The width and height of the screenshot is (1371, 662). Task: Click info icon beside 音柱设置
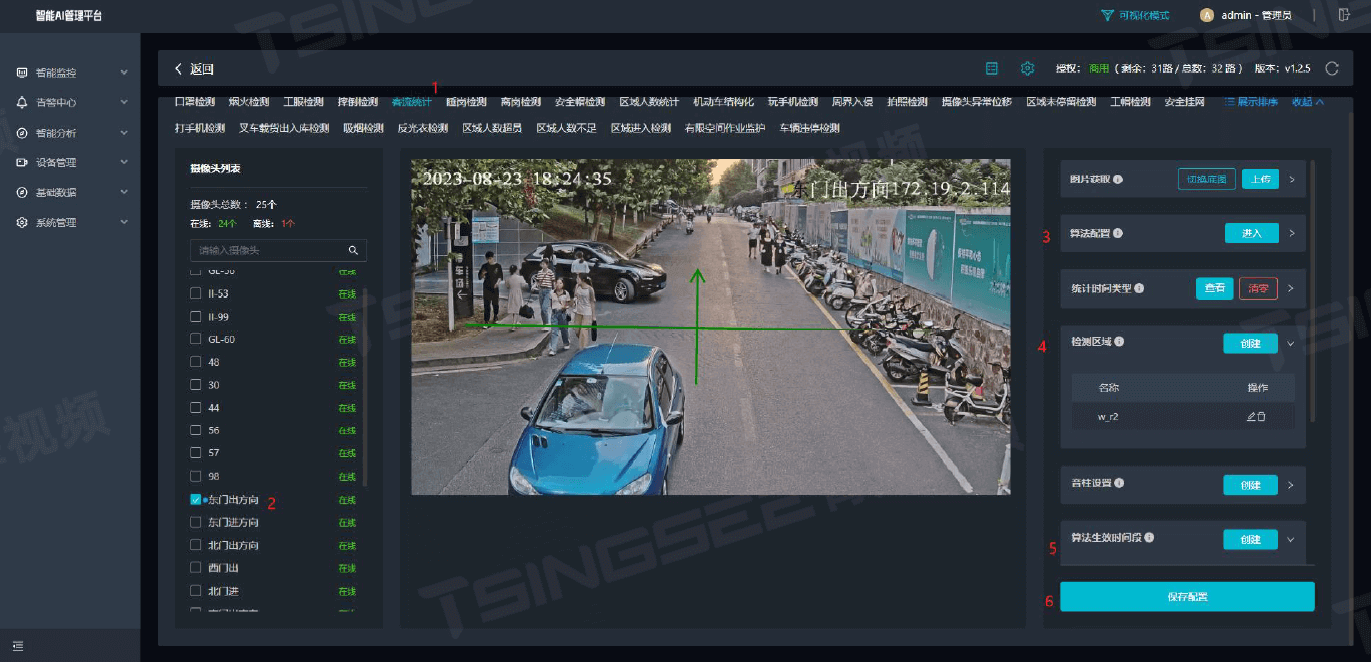click(1118, 484)
